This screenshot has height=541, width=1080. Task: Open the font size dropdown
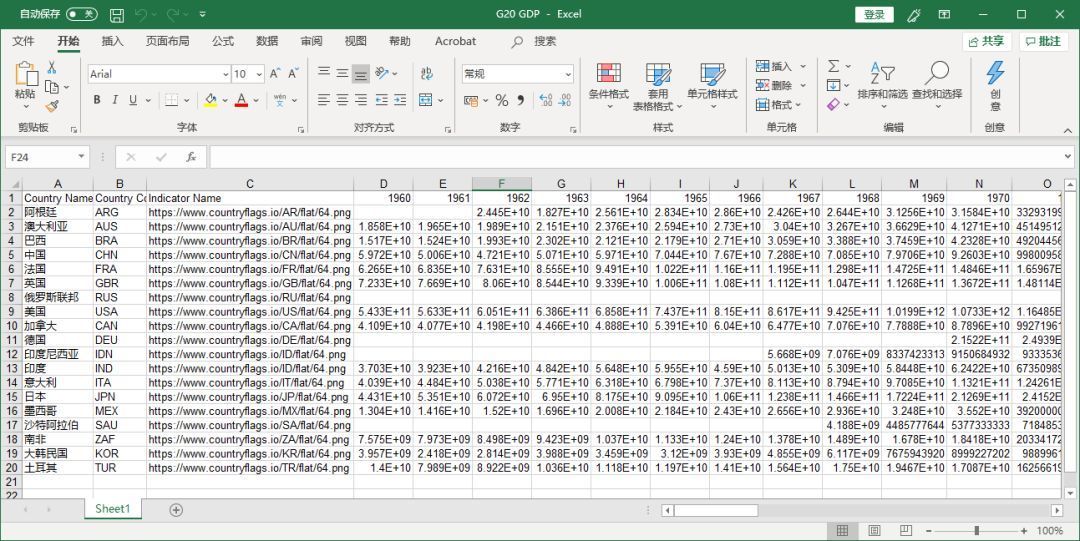point(259,74)
